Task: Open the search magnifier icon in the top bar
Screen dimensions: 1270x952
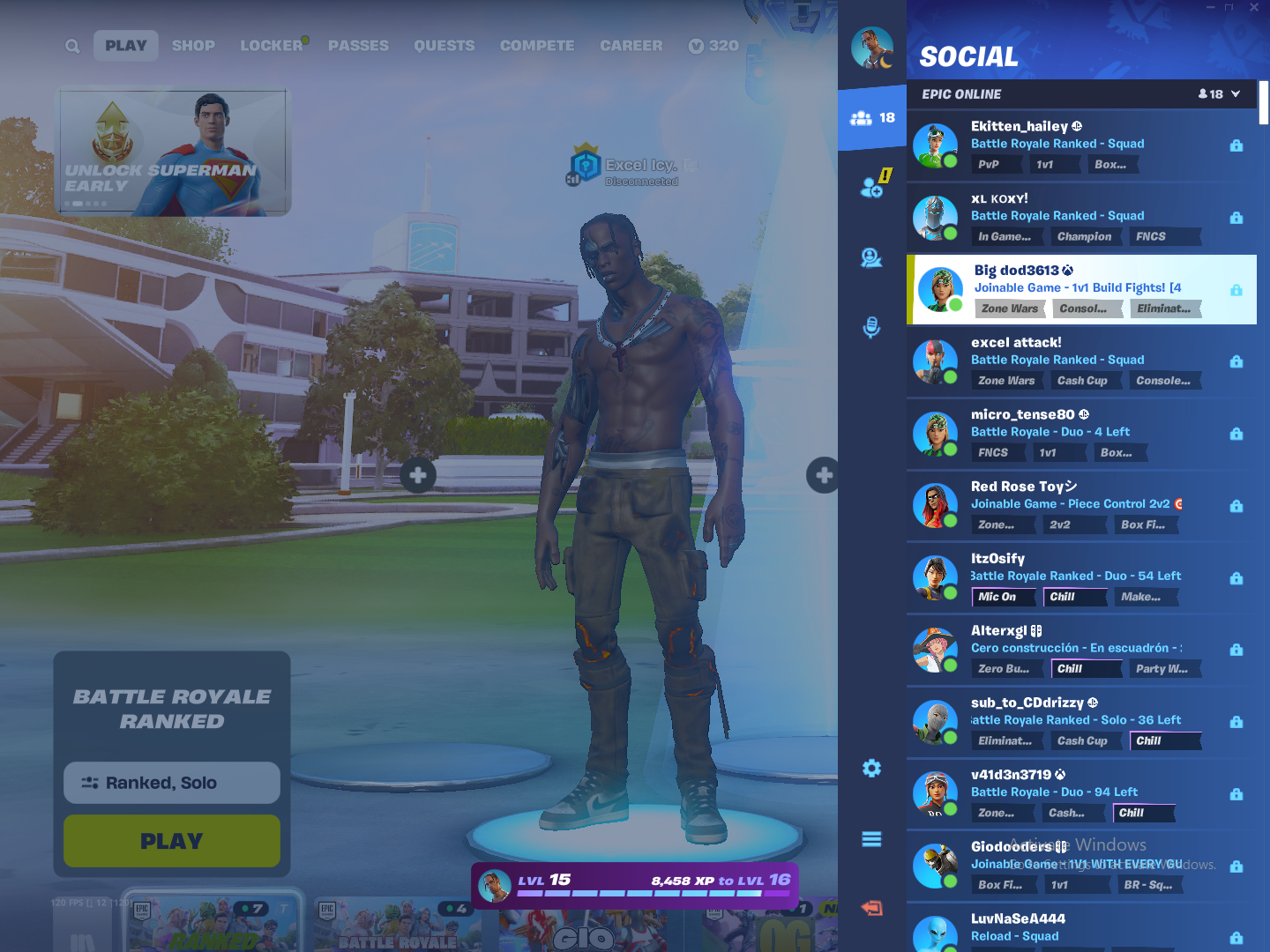Action: tap(72, 46)
